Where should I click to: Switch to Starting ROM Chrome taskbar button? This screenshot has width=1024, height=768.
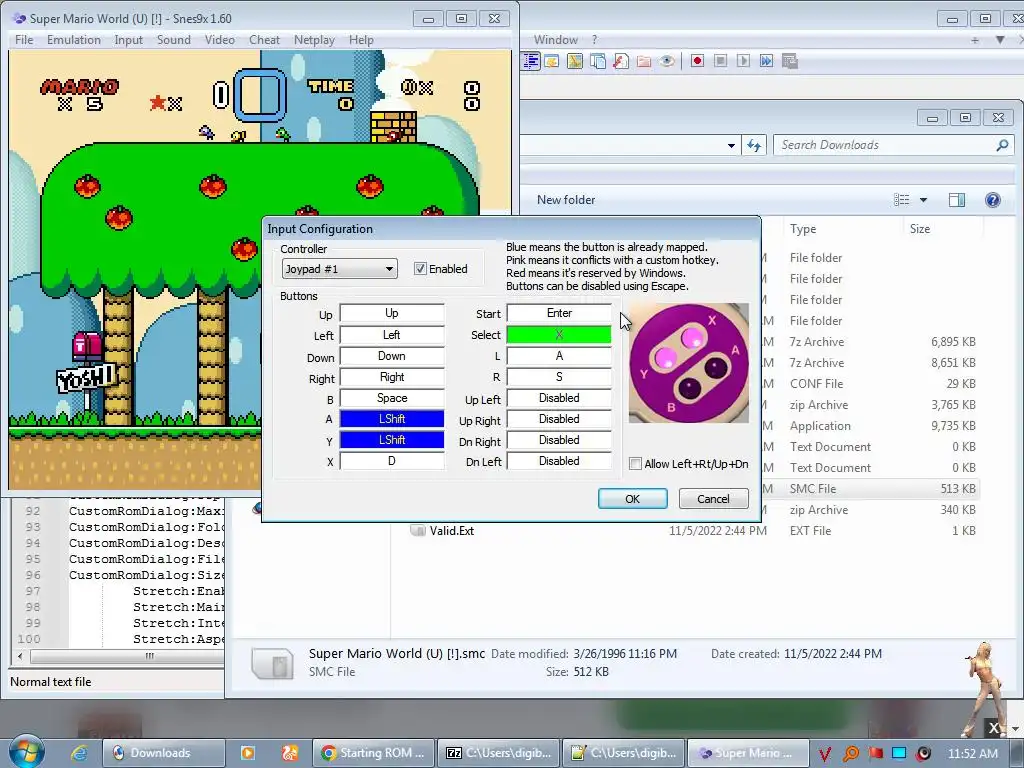click(x=373, y=753)
